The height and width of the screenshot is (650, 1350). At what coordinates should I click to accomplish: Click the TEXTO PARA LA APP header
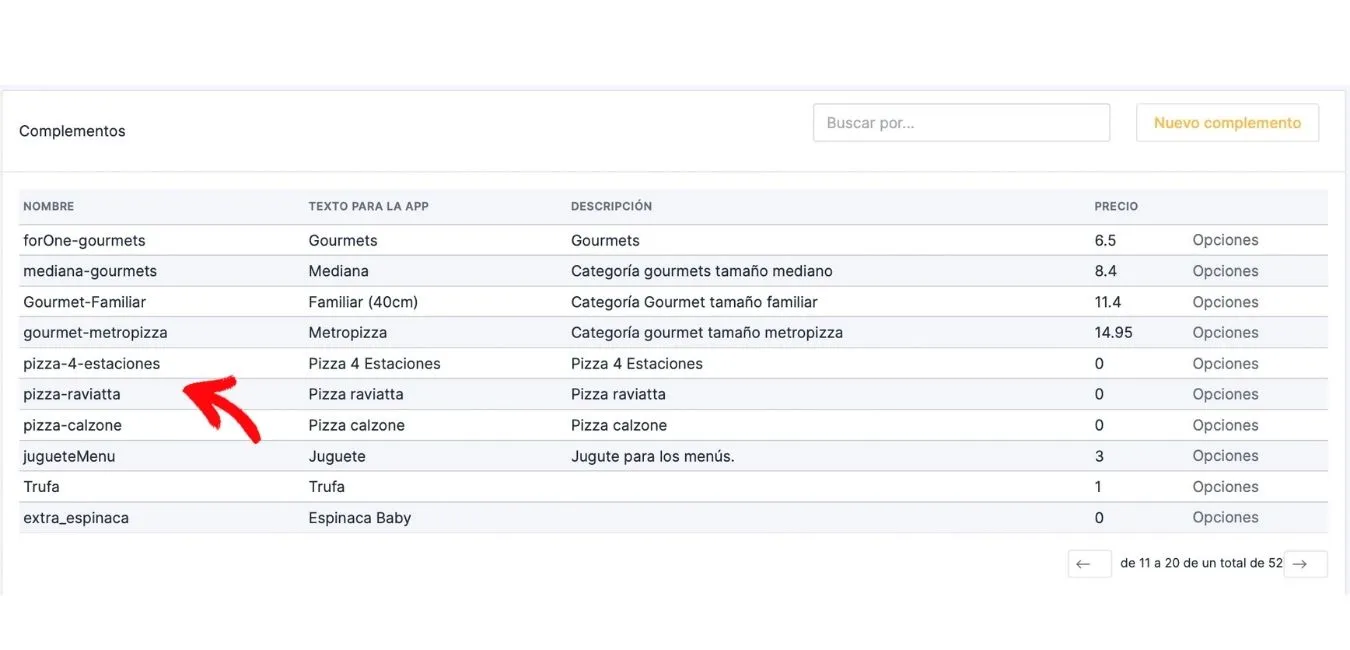click(x=369, y=206)
